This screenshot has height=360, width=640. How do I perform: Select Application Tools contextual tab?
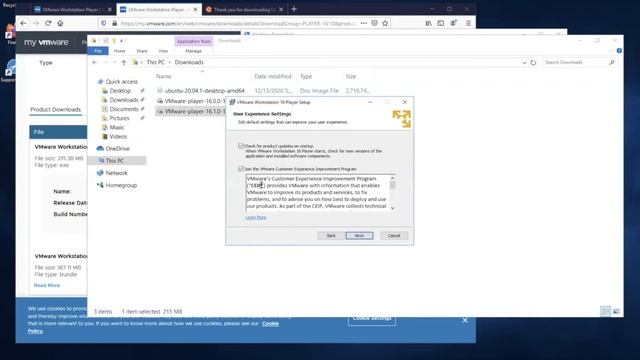pos(194,41)
